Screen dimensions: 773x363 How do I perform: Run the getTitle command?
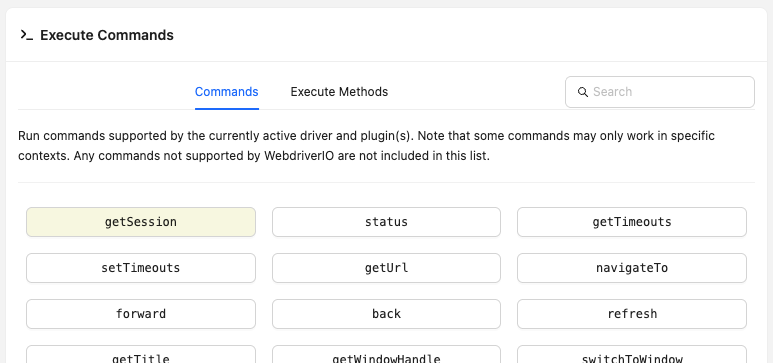(141, 355)
